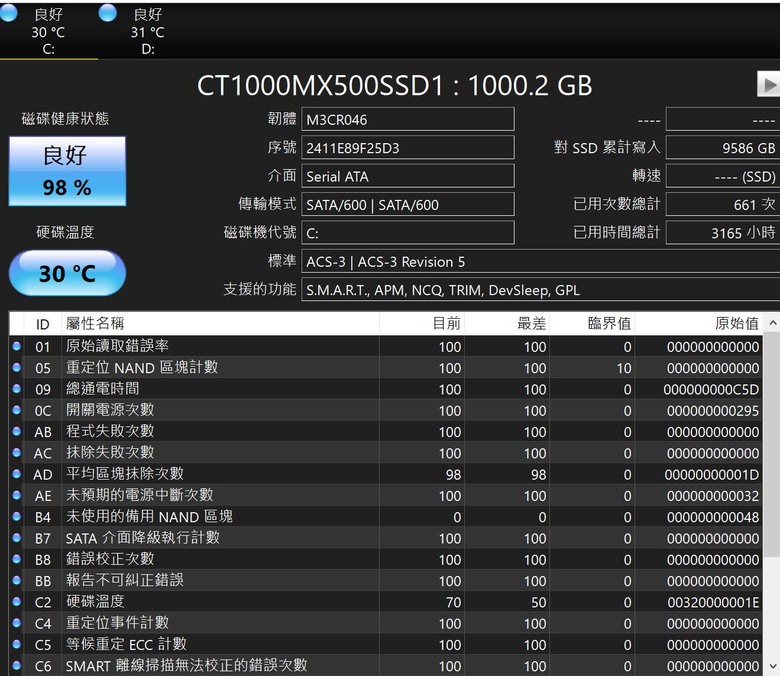Click the status dot for row 09

(16, 389)
